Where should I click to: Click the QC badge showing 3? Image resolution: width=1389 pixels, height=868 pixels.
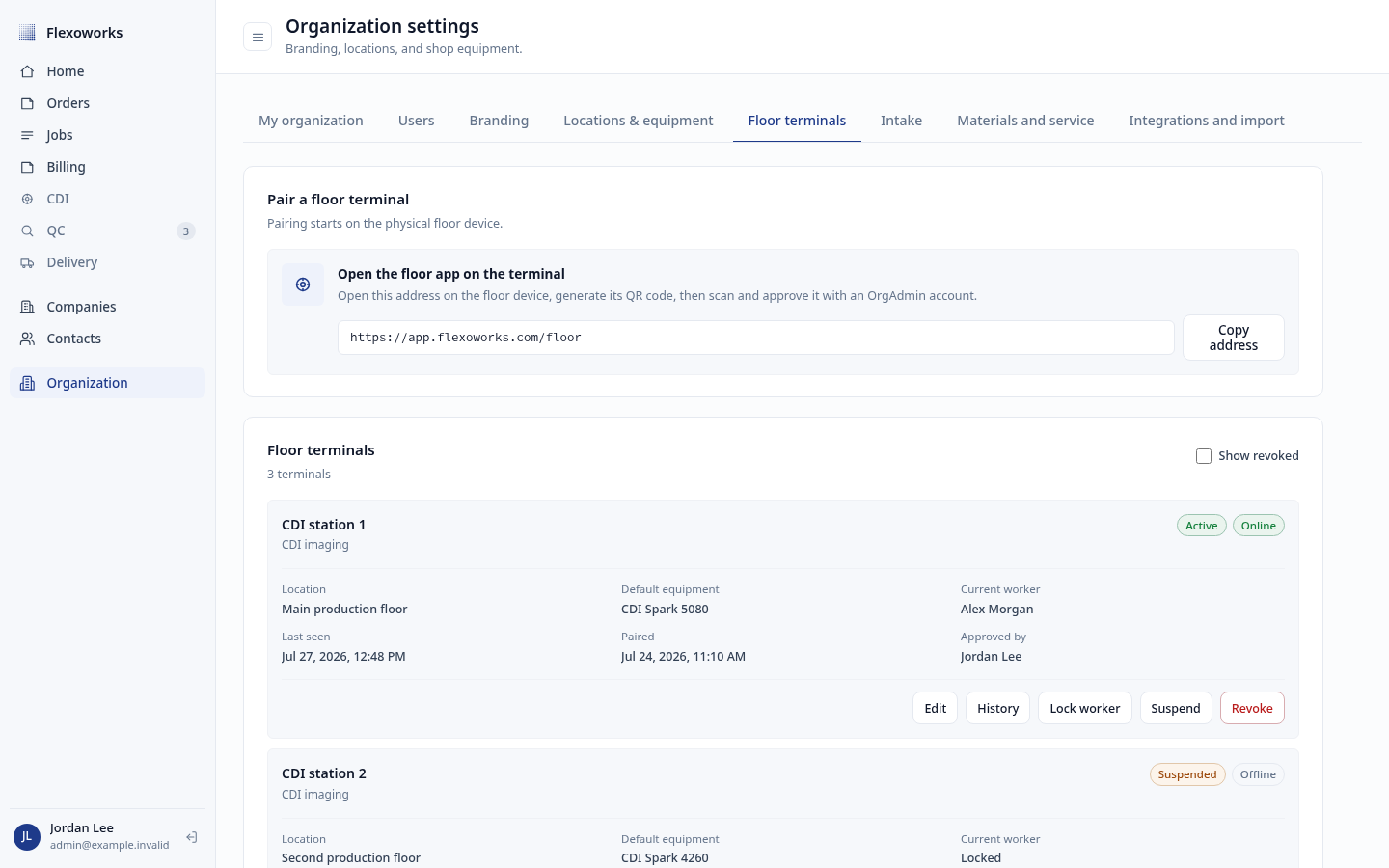186,231
